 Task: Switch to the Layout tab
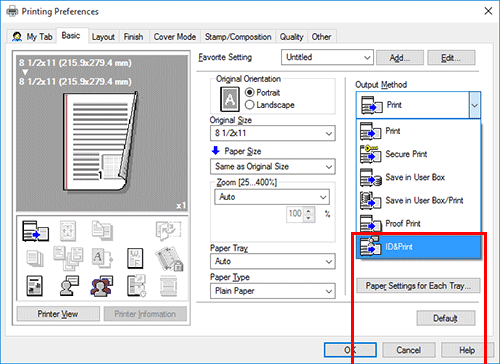(103, 37)
